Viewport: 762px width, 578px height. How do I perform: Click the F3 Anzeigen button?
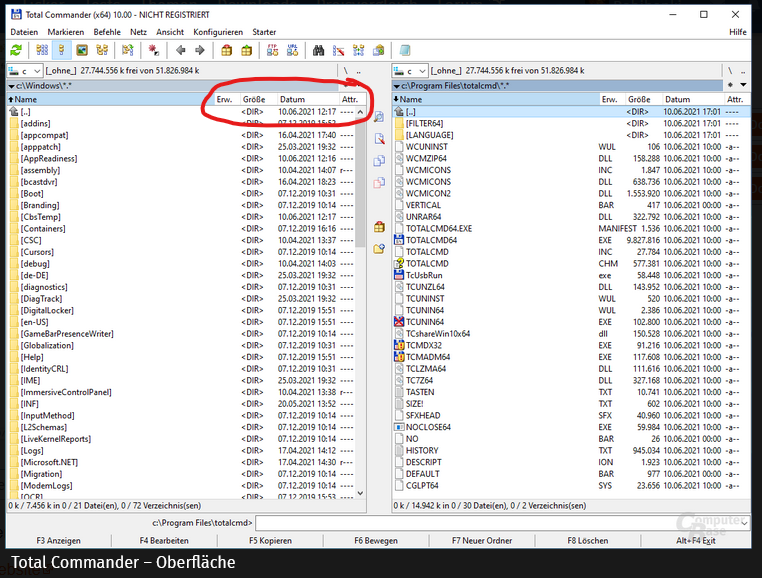58,541
